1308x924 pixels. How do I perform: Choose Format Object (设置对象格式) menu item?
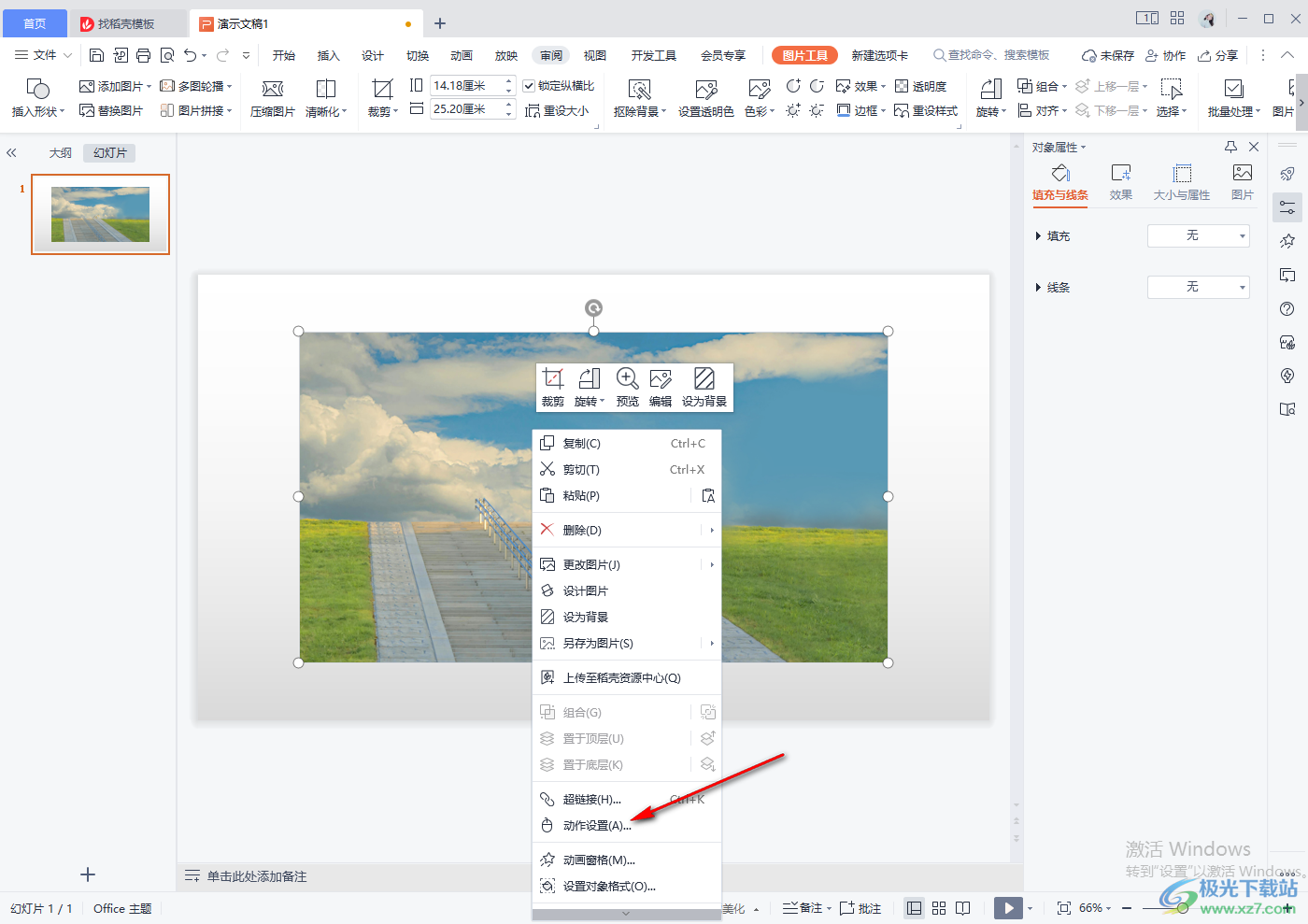click(628, 887)
